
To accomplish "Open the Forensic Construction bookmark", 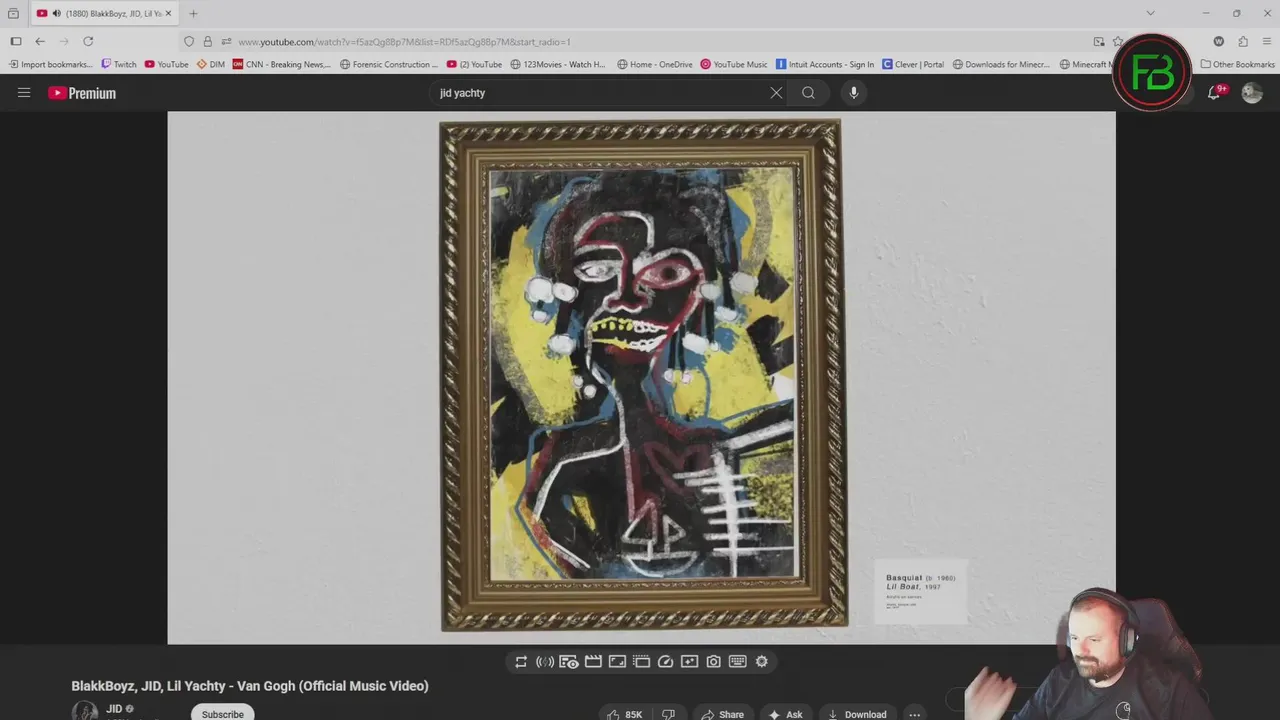I will coord(388,64).
